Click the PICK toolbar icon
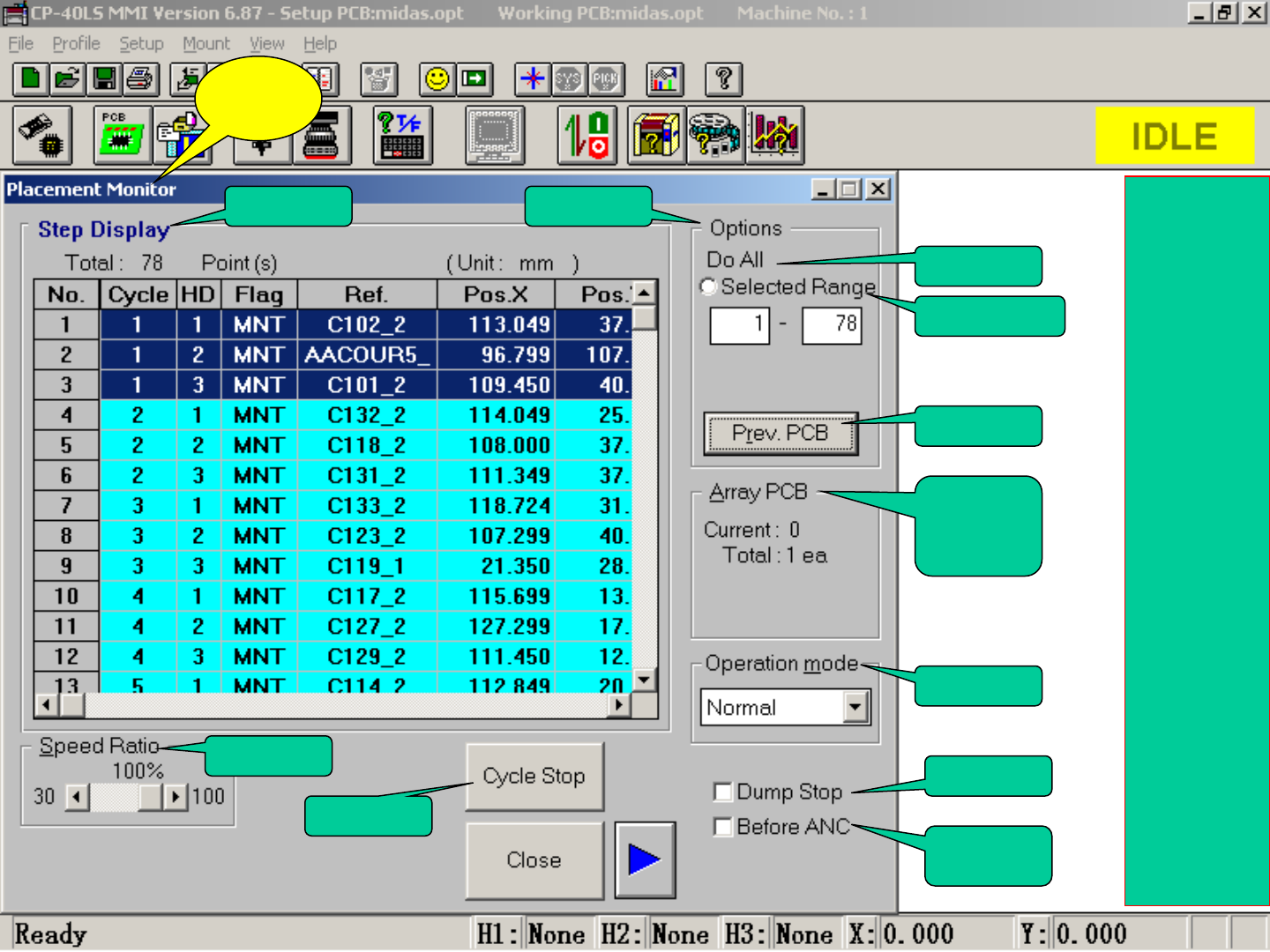The width and height of the screenshot is (1270, 952). 606,79
